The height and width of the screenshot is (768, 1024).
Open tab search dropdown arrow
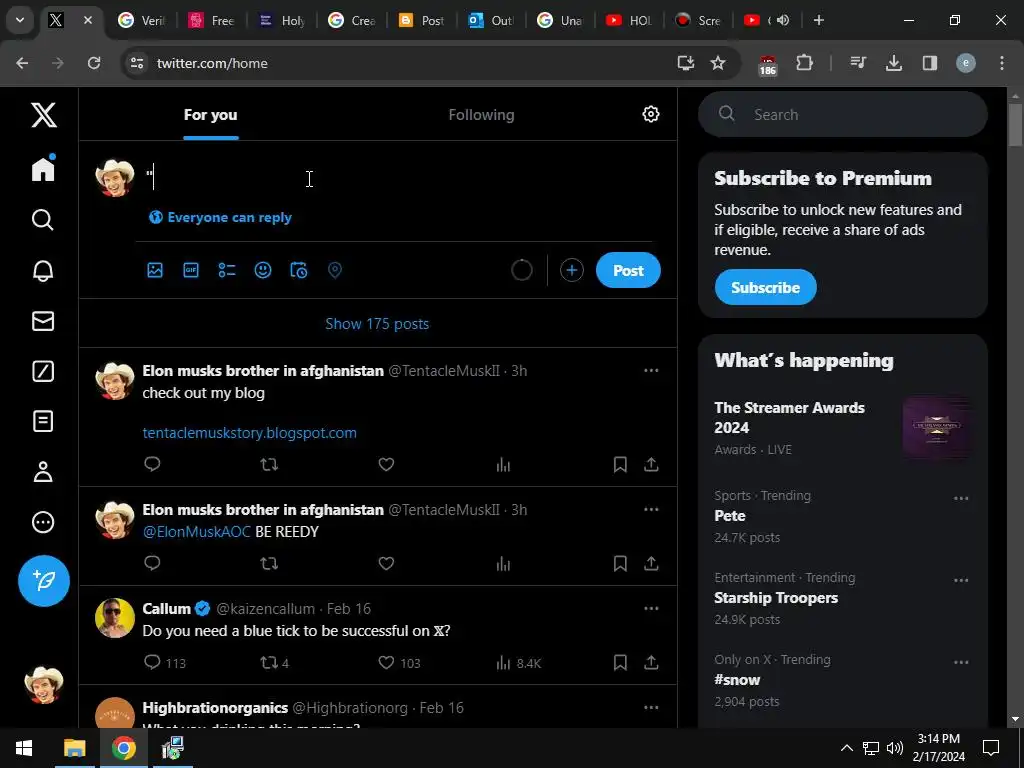click(x=20, y=20)
